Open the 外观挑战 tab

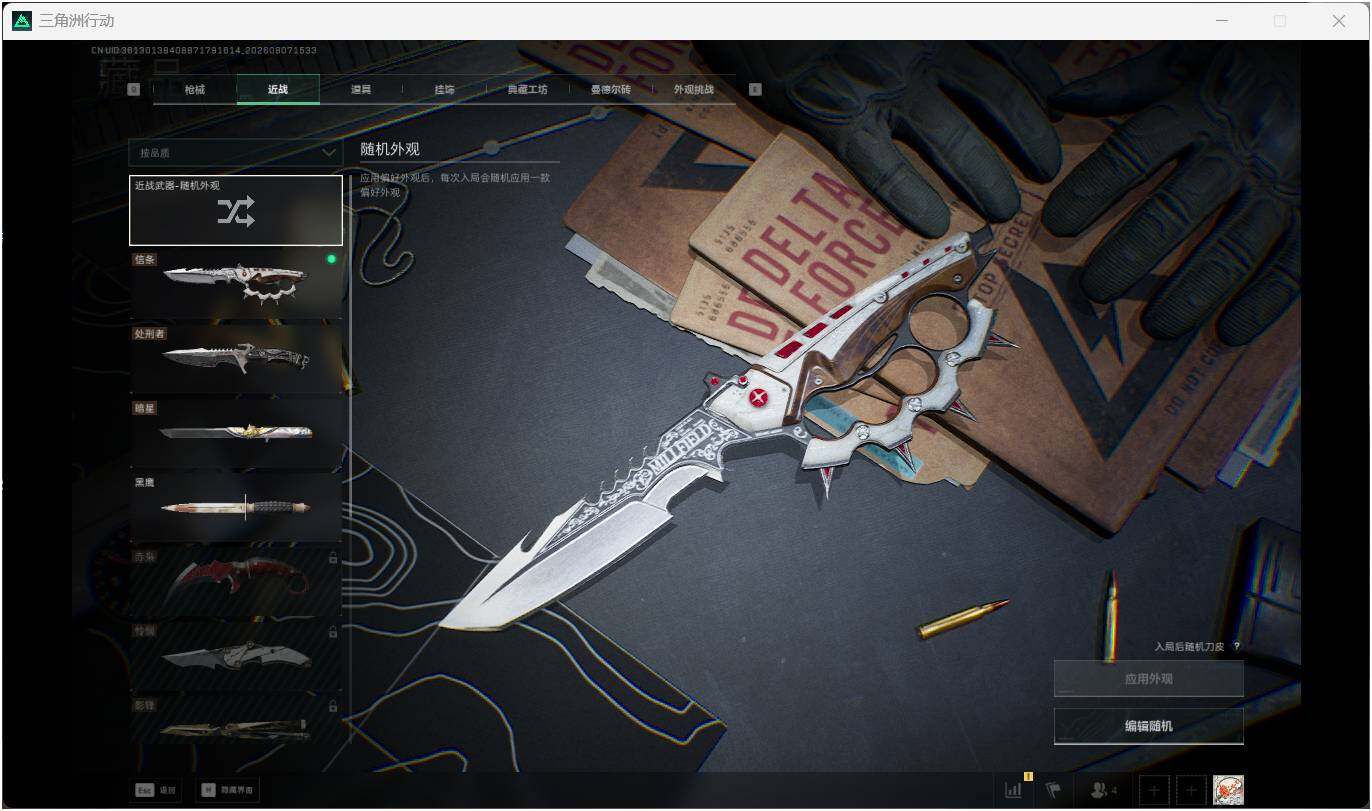pos(694,90)
